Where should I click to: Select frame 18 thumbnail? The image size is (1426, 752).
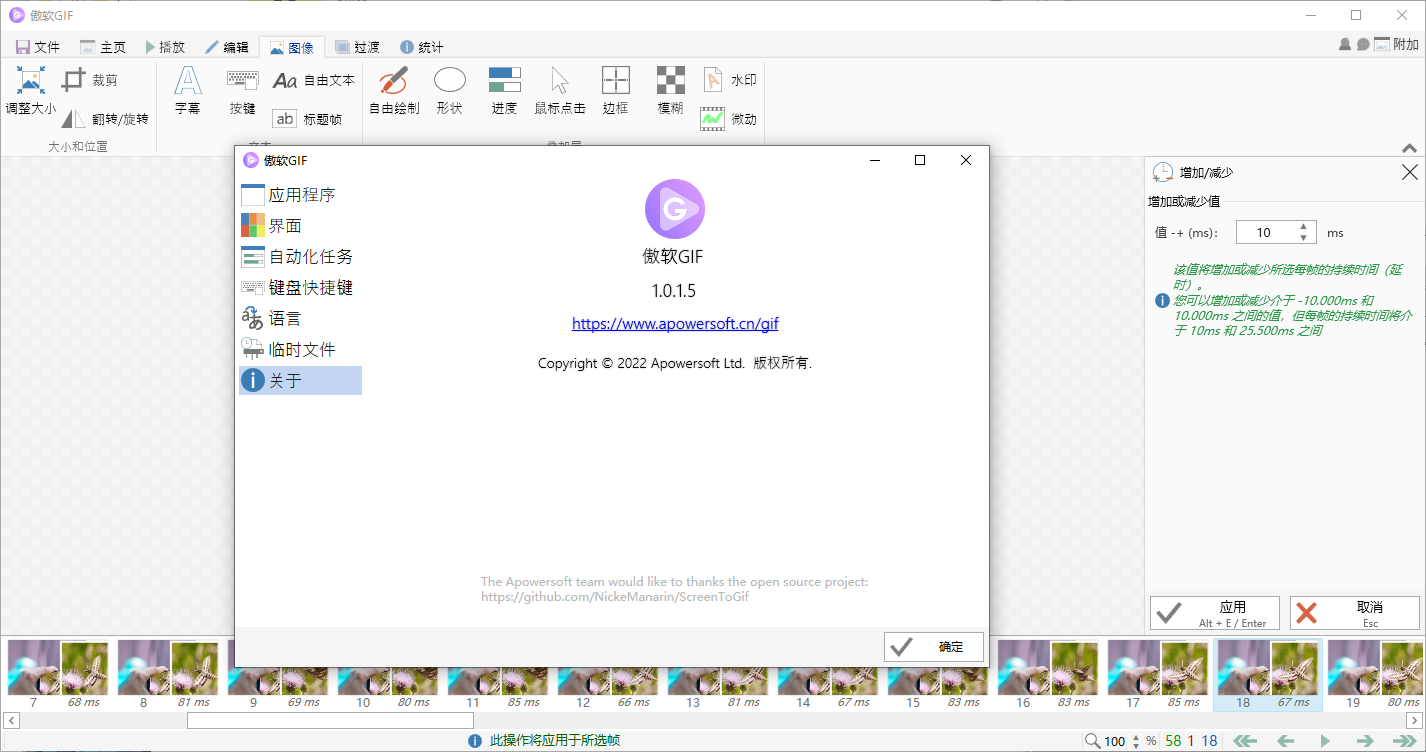[1268, 675]
